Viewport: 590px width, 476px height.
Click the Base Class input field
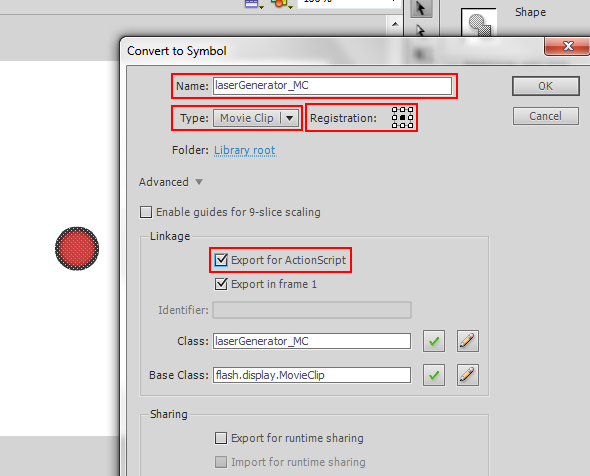pyautogui.click(x=312, y=375)
